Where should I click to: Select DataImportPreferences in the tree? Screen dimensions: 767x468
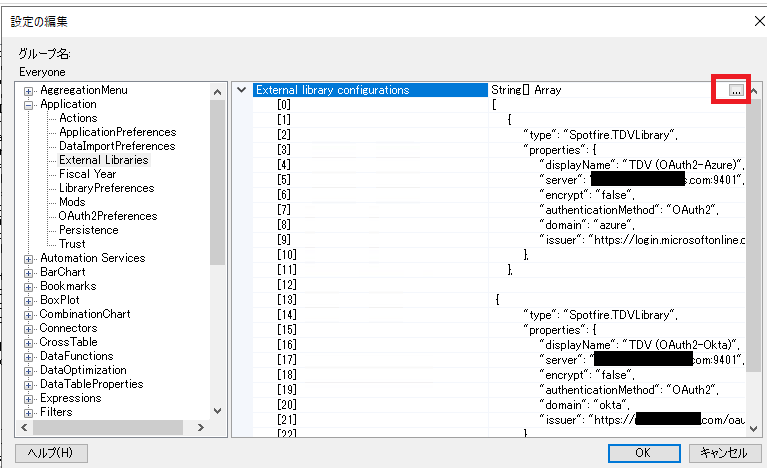click(x=117, y=146)
